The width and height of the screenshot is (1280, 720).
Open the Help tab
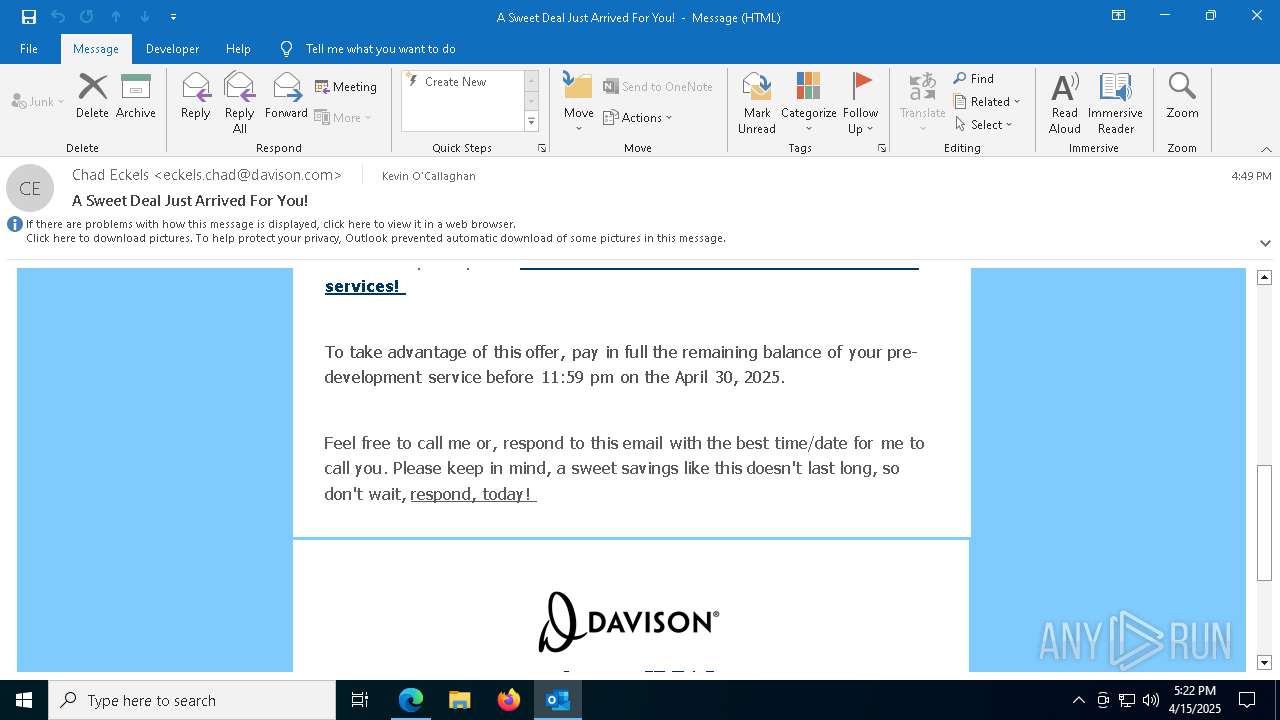238,49
